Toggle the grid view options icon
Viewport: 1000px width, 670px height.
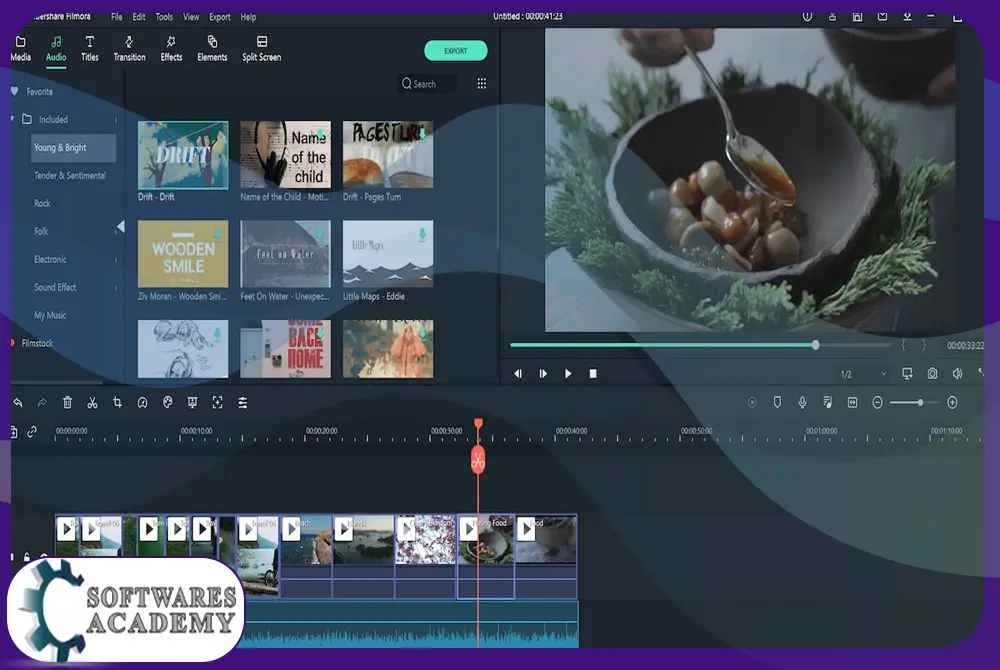482,84
